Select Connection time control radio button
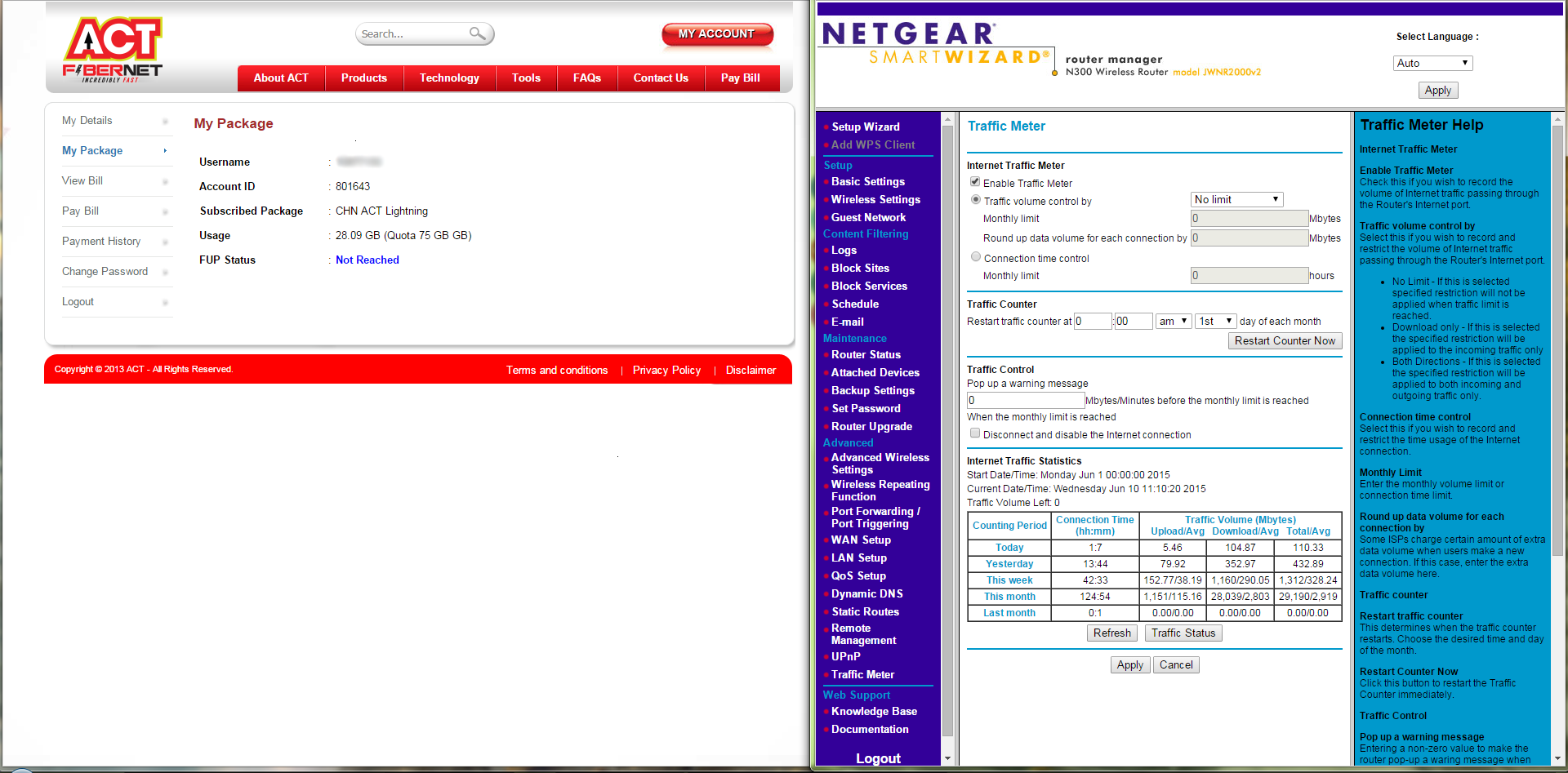Screen dimensions: 1568x773 tap(975, 257)
